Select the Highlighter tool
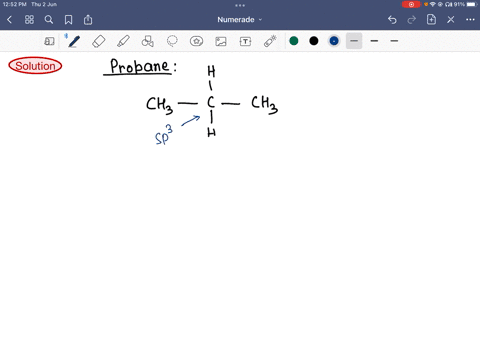This screenshot has width=480, height=360. pos(123,41)
